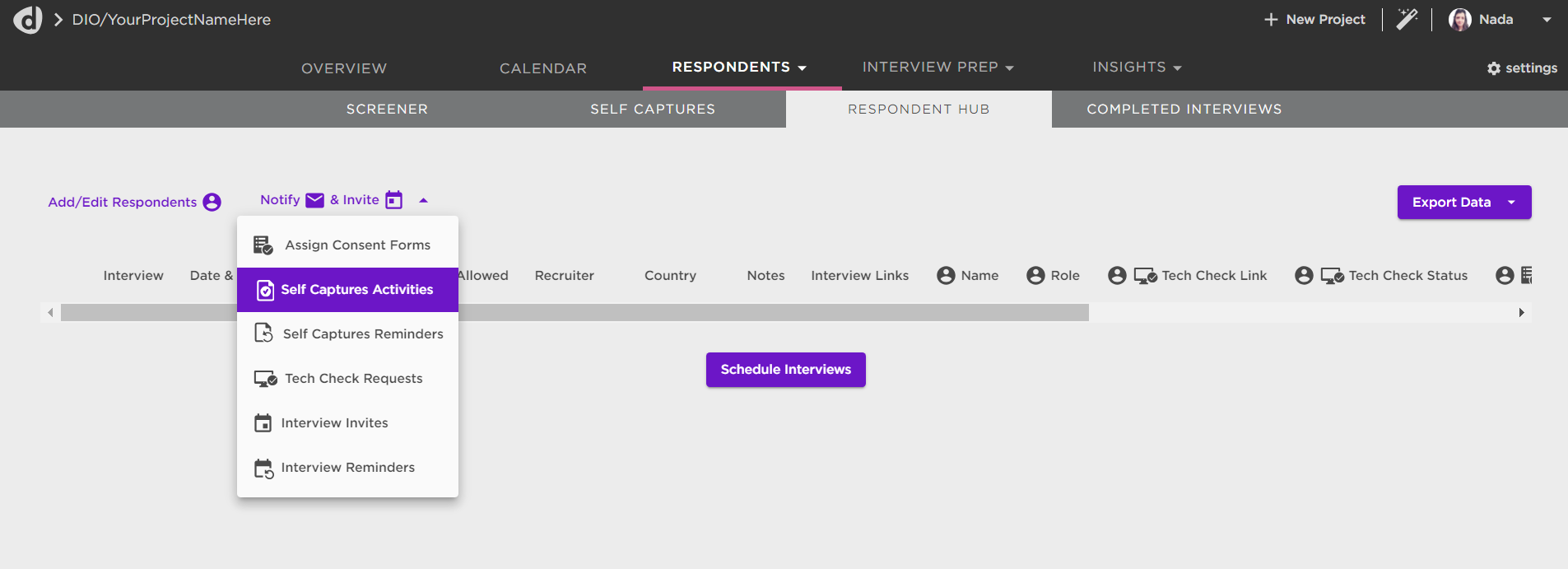Click the Notify envelope icon

click(314, 200)
